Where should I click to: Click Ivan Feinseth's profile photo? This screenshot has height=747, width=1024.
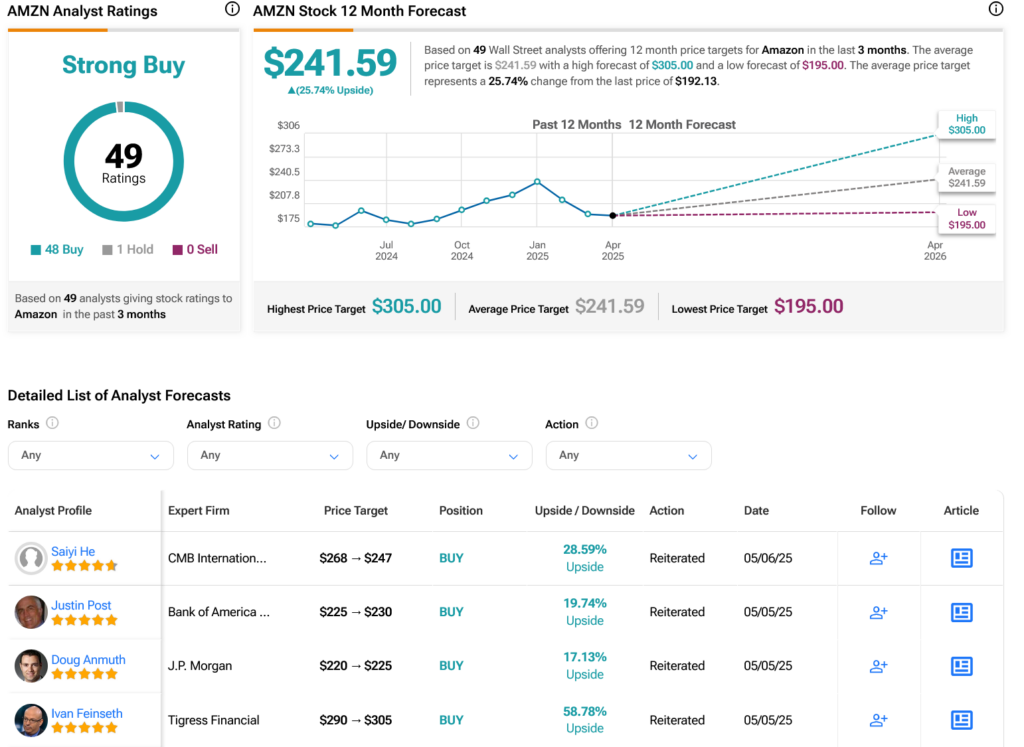click(31, 720)
